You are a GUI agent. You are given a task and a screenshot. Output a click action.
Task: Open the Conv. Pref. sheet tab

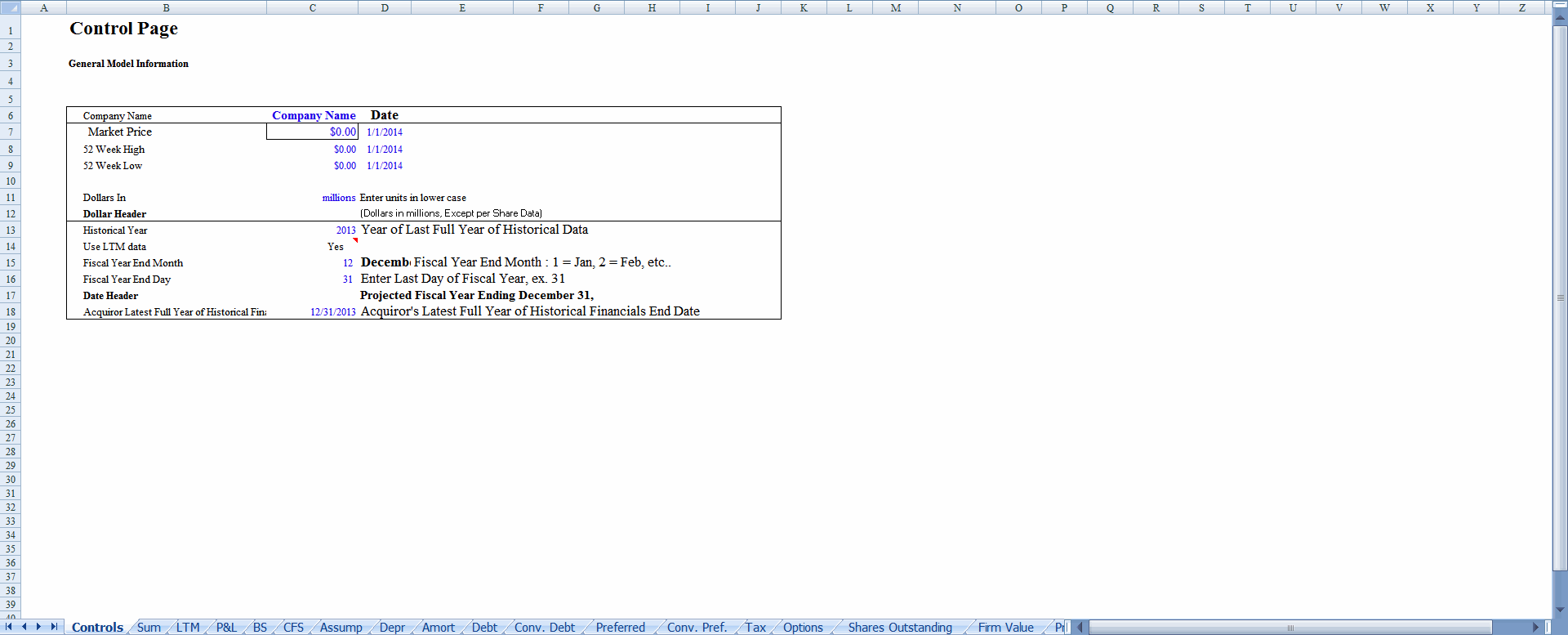(697, 628)
